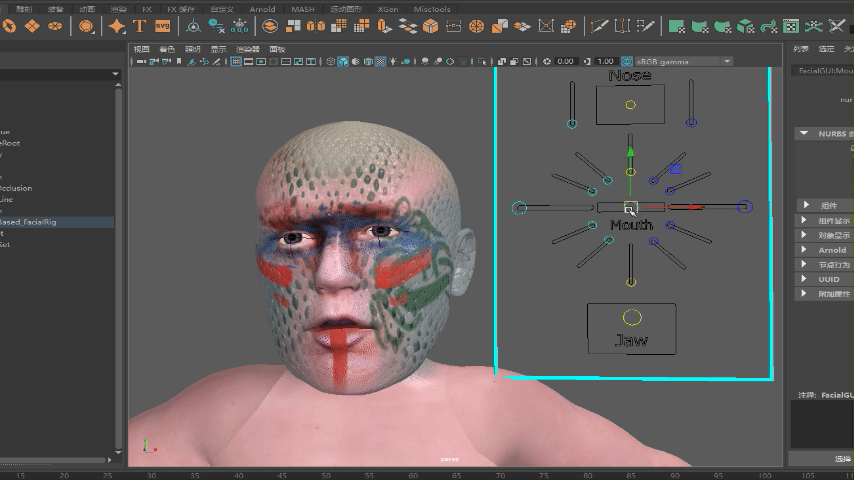The height and width of the screenshot is (480, 854).
Task: Switch to the MASH shelf tab
Action: click(x=303, y=9)
